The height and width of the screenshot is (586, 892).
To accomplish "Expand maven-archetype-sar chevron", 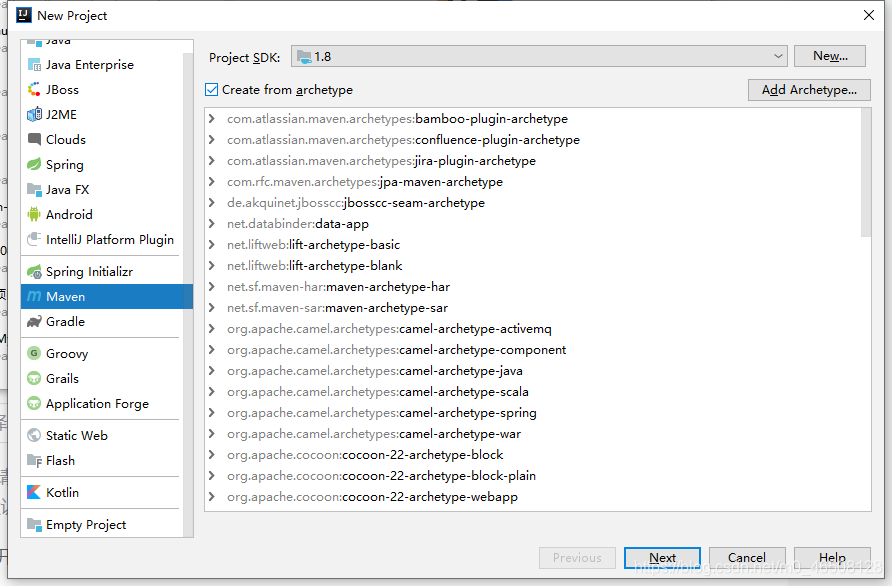I will pyautogui.click(x=212, y=308).
